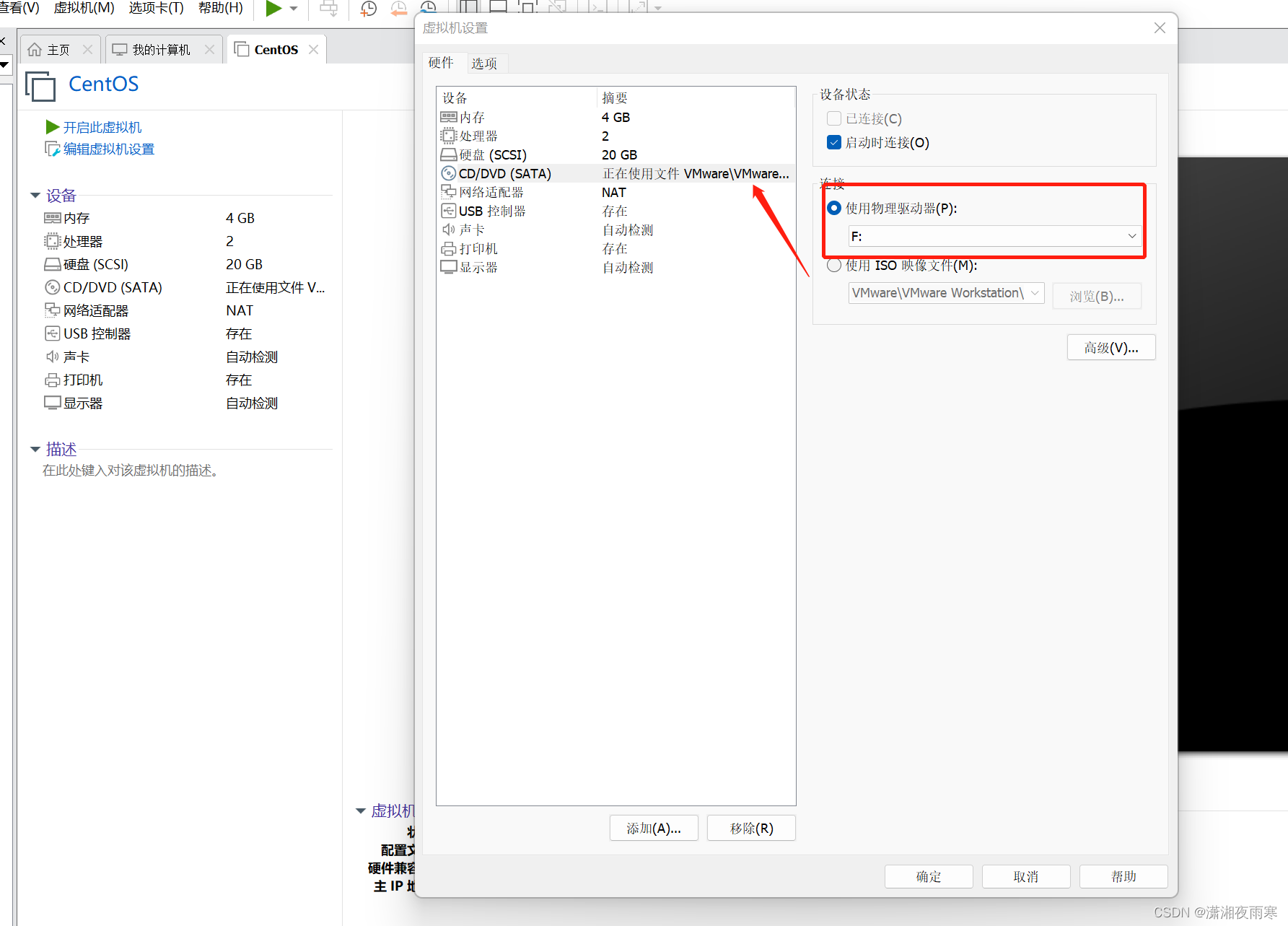
Task: Select 声卡 row in settings dialog
Action: tap(615, 230)
